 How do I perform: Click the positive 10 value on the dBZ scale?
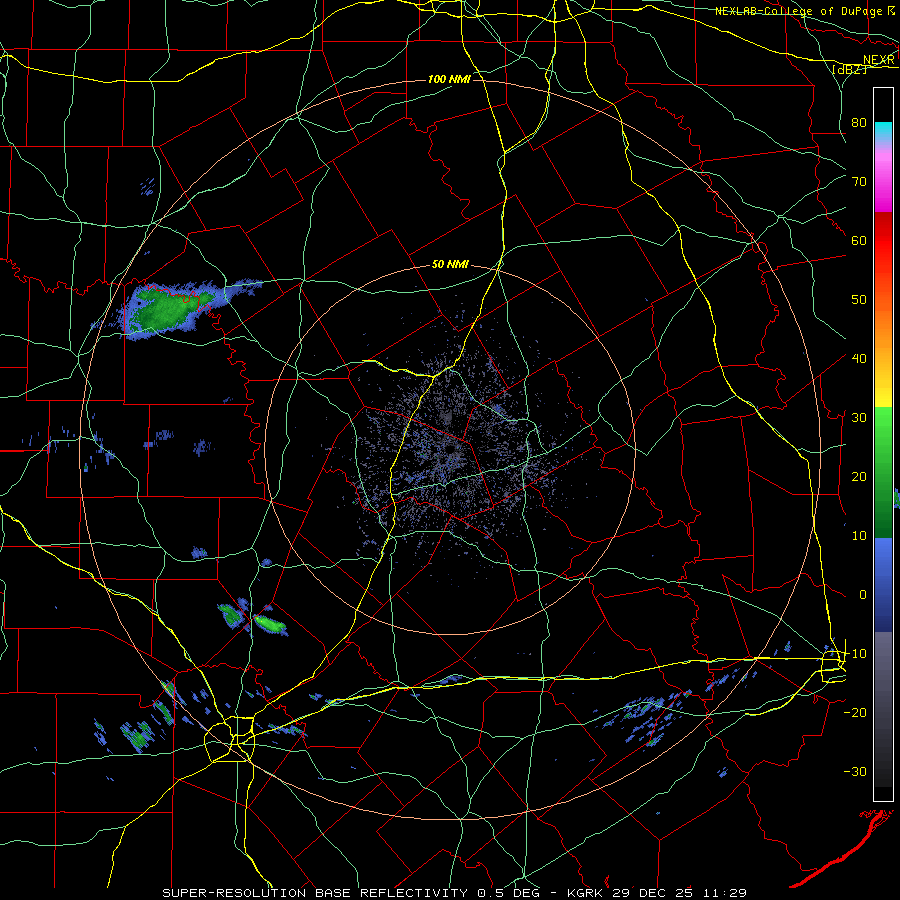859,536
